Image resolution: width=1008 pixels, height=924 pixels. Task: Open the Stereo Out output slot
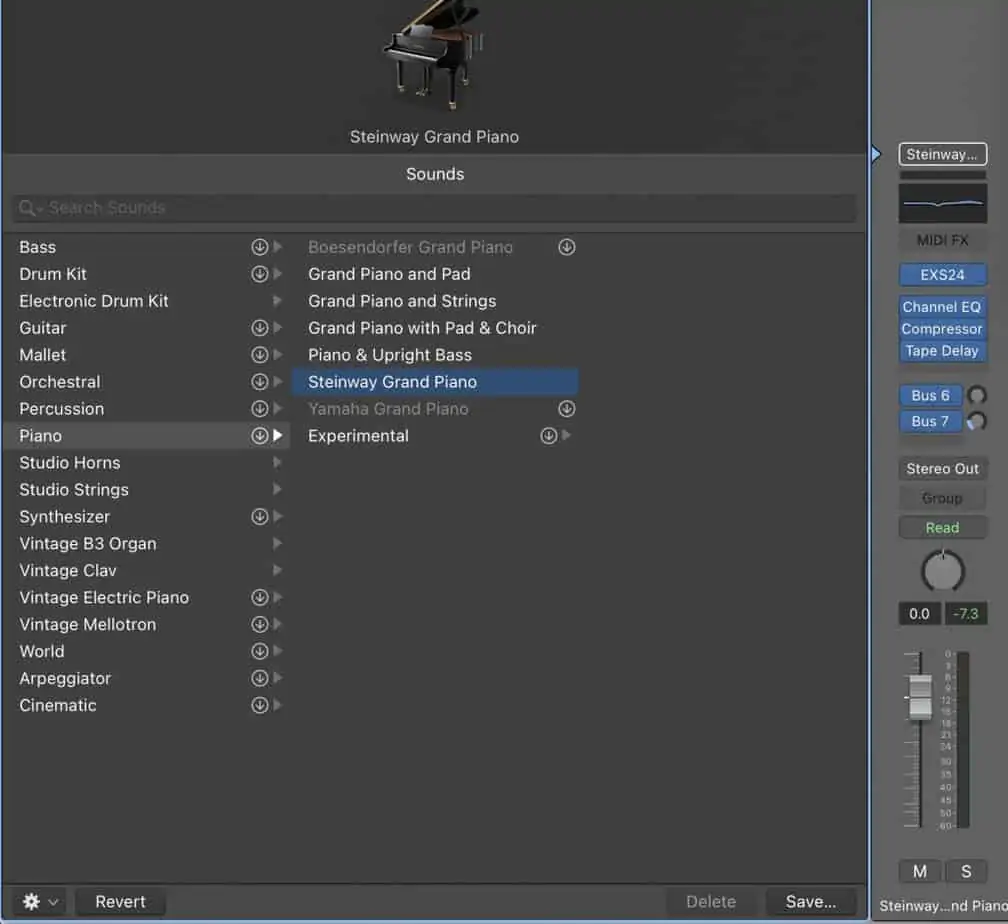(942, 469)
